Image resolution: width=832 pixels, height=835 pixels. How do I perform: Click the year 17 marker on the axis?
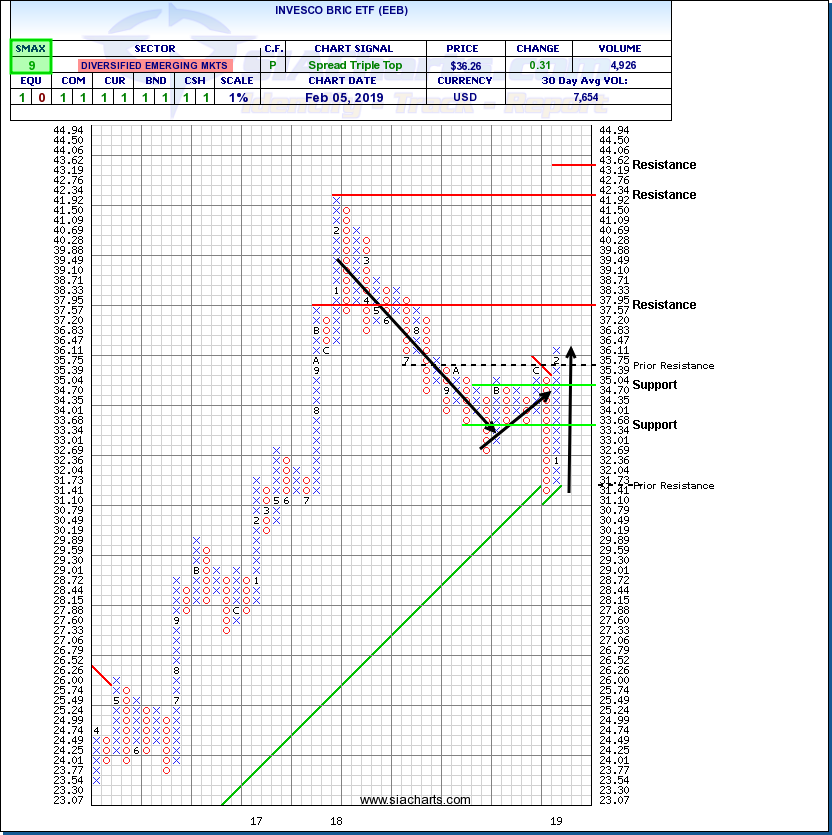point(257,821)
